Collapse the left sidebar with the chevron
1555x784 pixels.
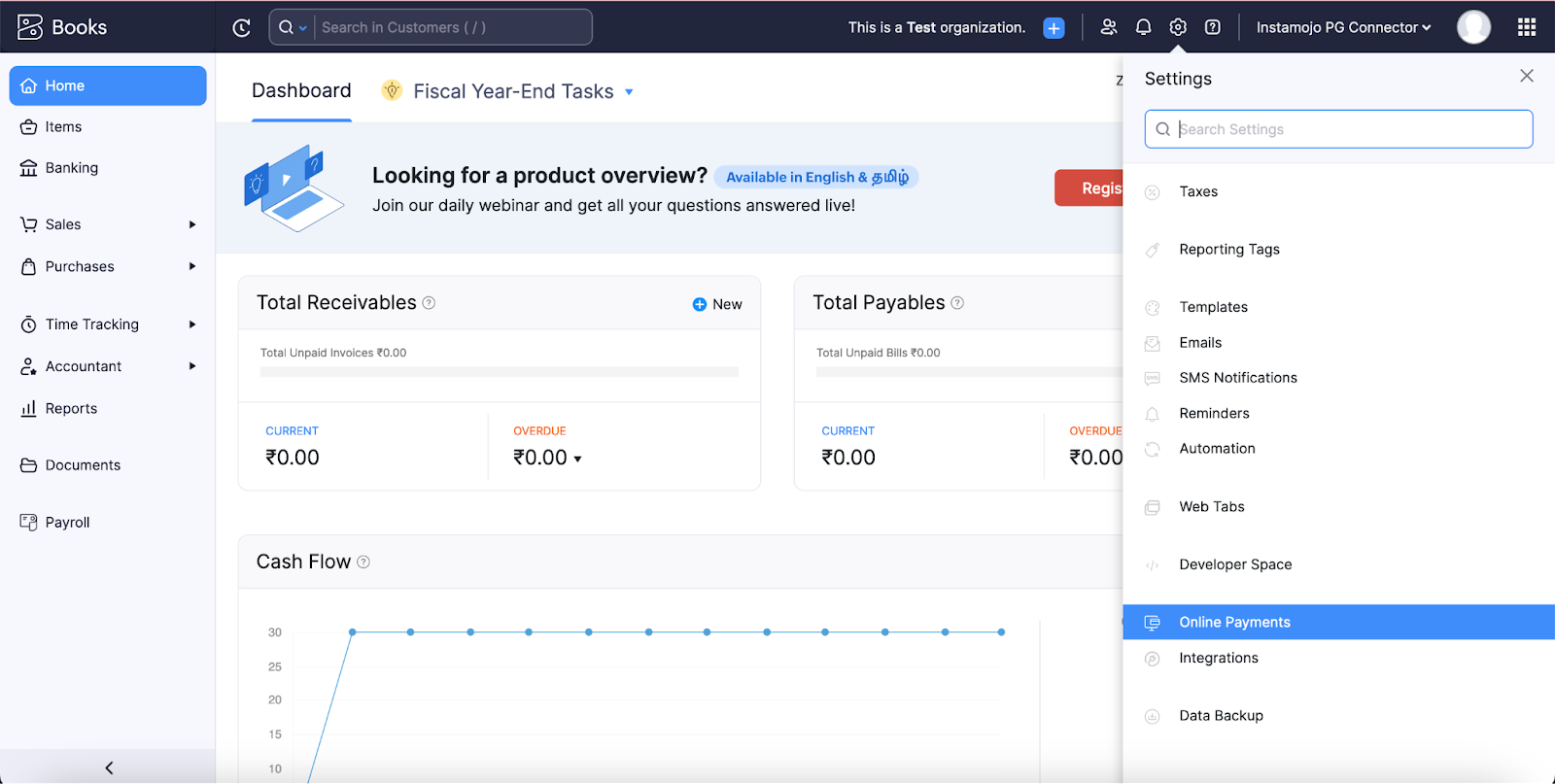pyautogui.click(x=109, y=767)
